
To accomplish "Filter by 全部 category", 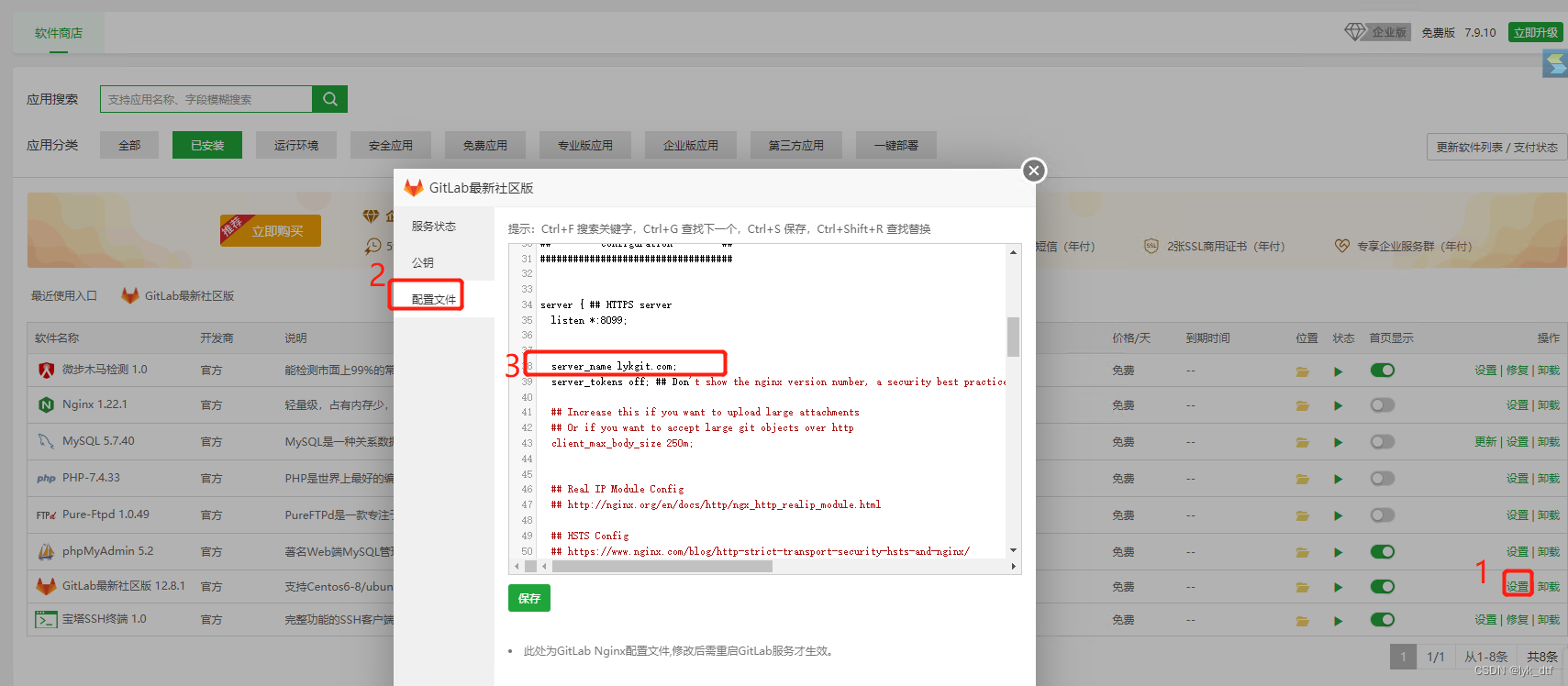I will click(129, 145).
